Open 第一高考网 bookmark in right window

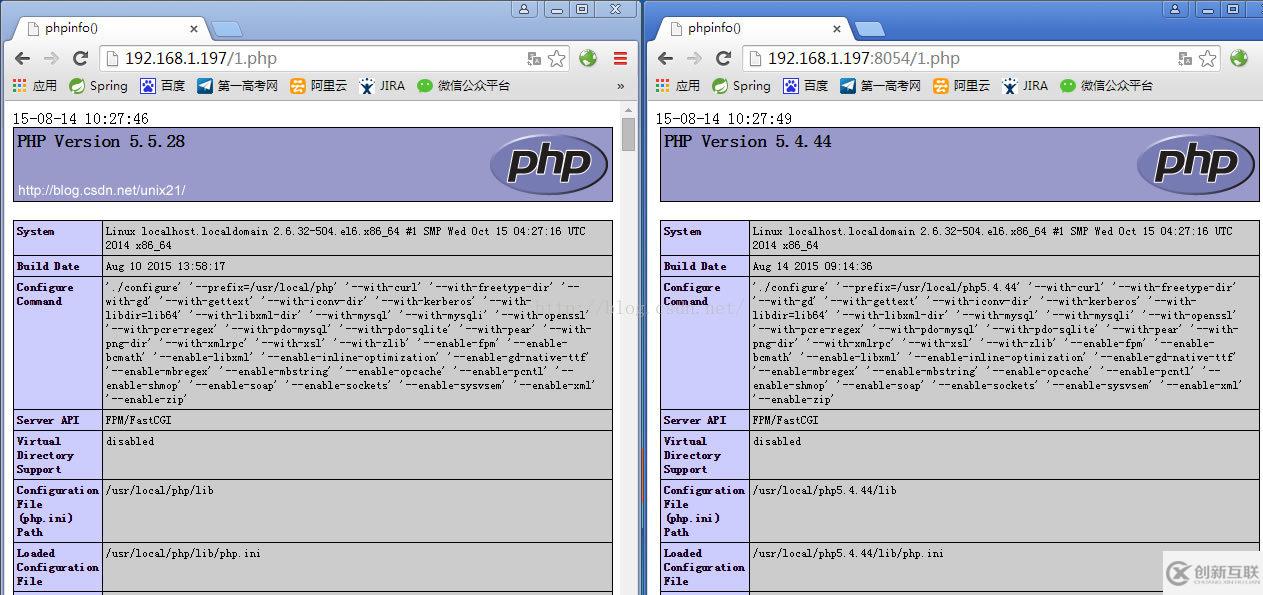click(x=880, y=86)
